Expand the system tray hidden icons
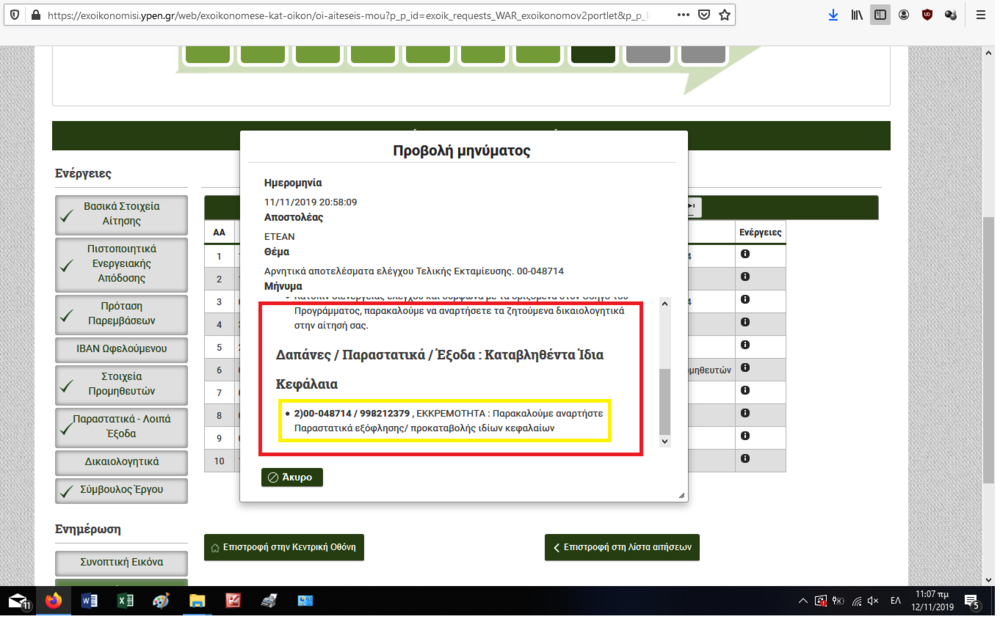 tap(802, 601)
